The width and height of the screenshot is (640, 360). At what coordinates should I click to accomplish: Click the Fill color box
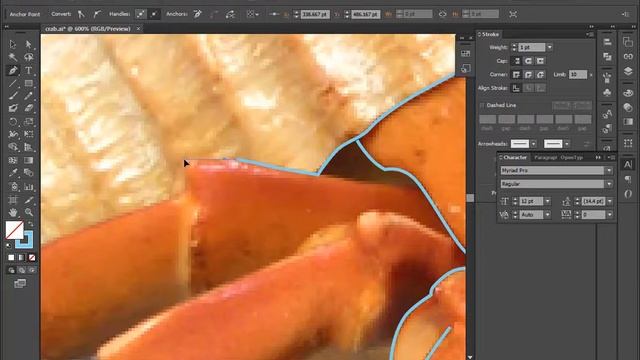click(14, 230)
